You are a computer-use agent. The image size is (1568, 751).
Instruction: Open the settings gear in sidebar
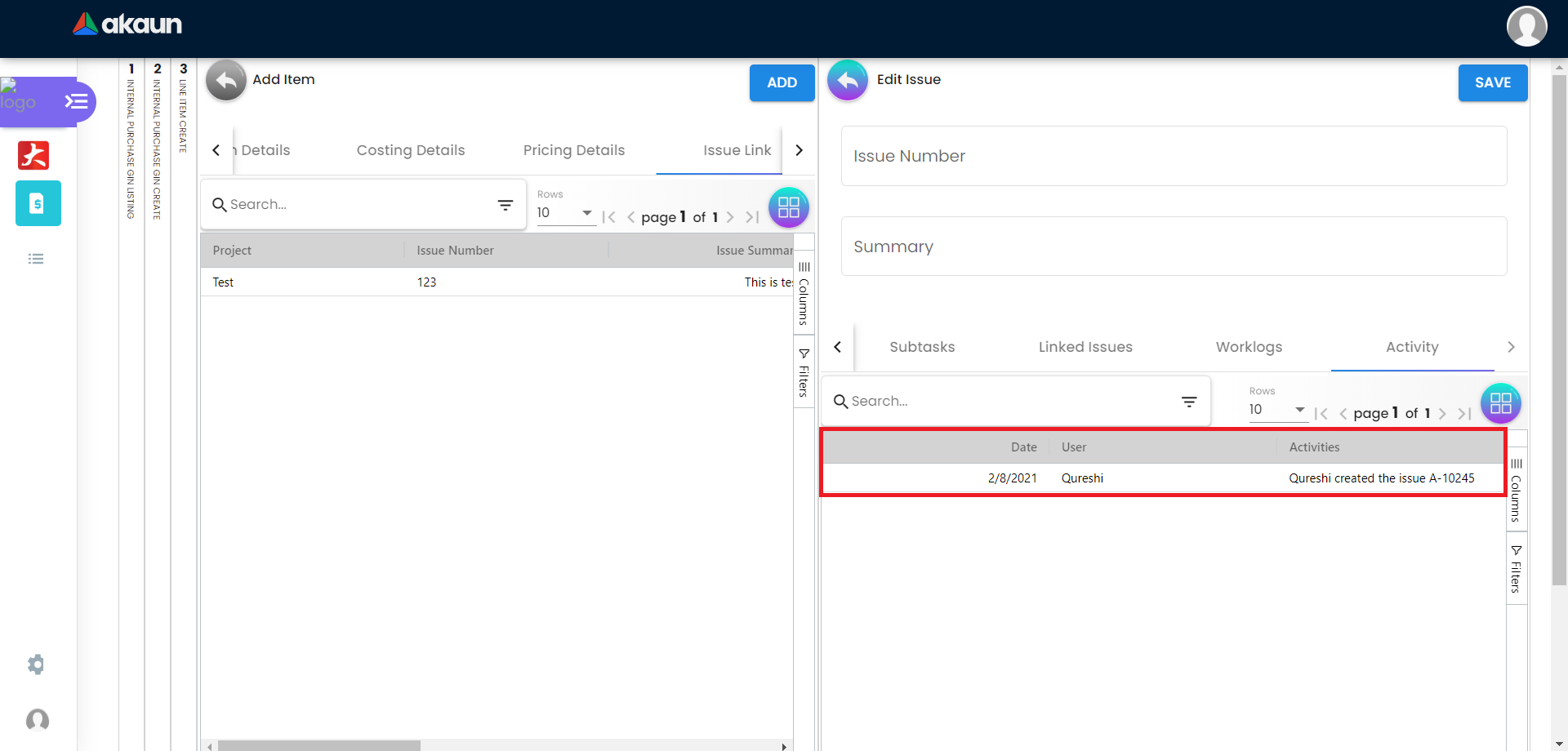pyautogui.click(x=36, y=664)
